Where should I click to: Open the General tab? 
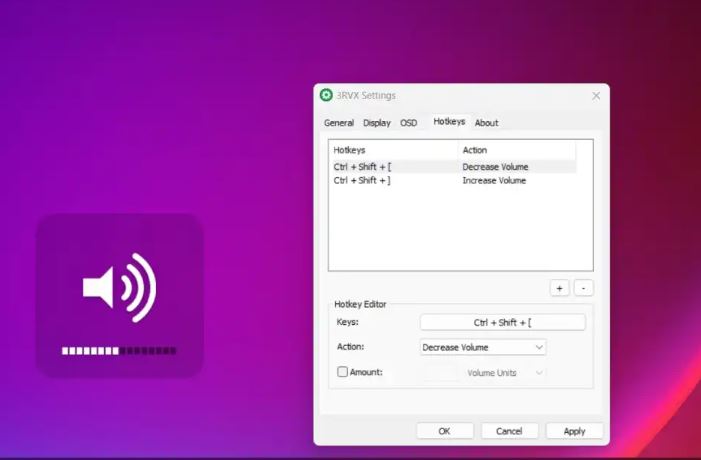[339, 123]
